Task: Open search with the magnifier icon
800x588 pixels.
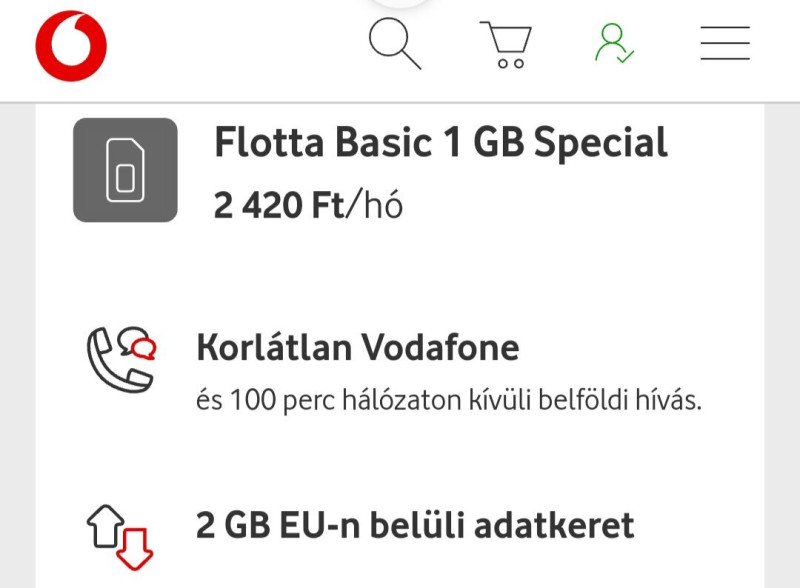Action: [394, 44]
